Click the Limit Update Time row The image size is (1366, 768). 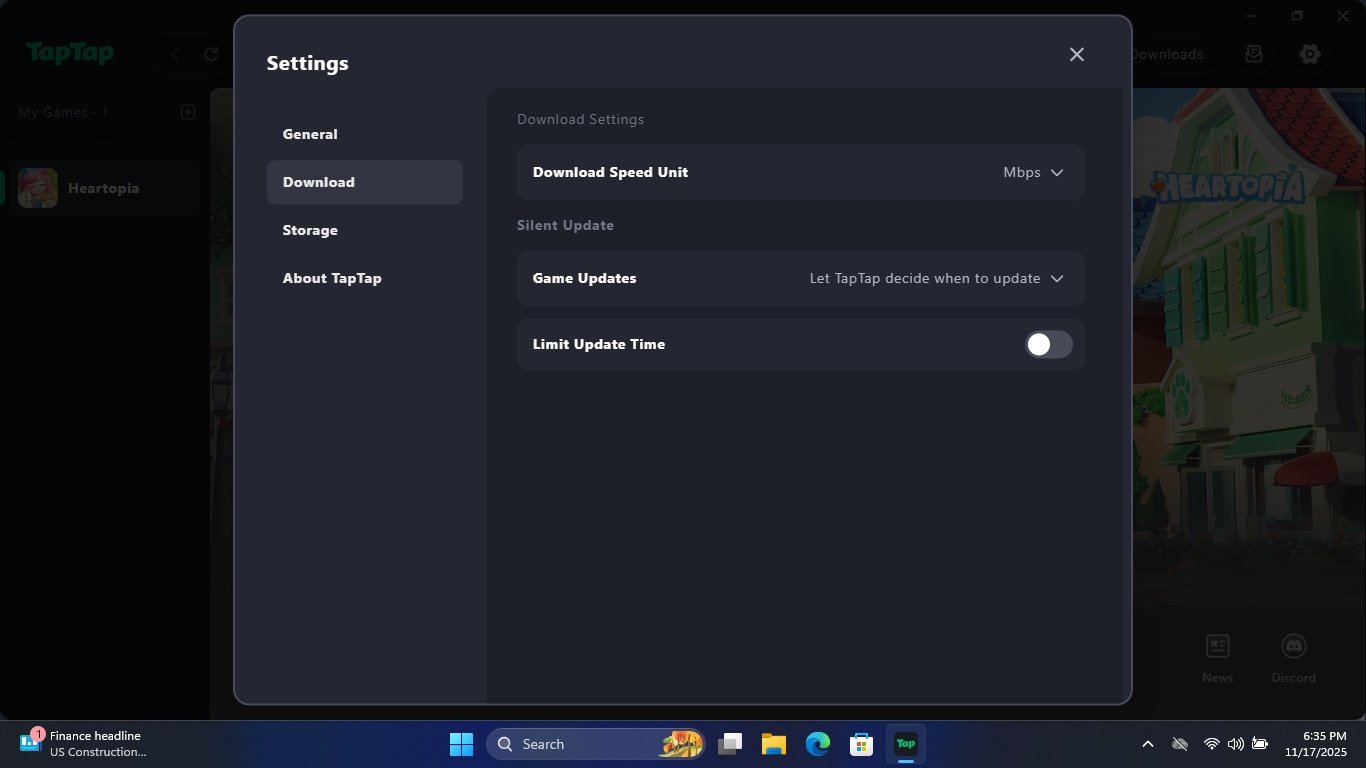pos(800,344)
